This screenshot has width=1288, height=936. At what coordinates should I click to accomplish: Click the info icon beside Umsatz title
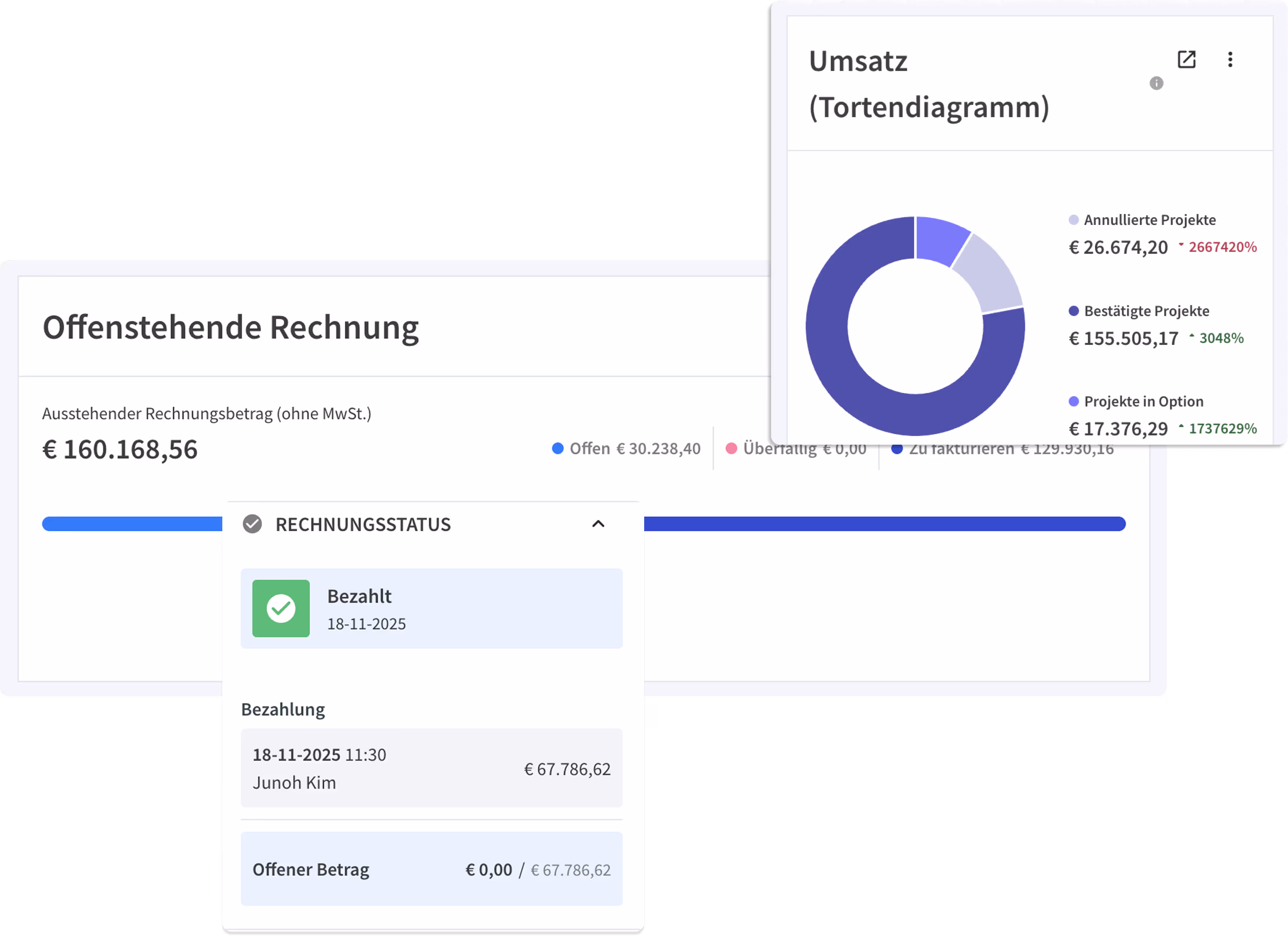(x=1156, y=84)
